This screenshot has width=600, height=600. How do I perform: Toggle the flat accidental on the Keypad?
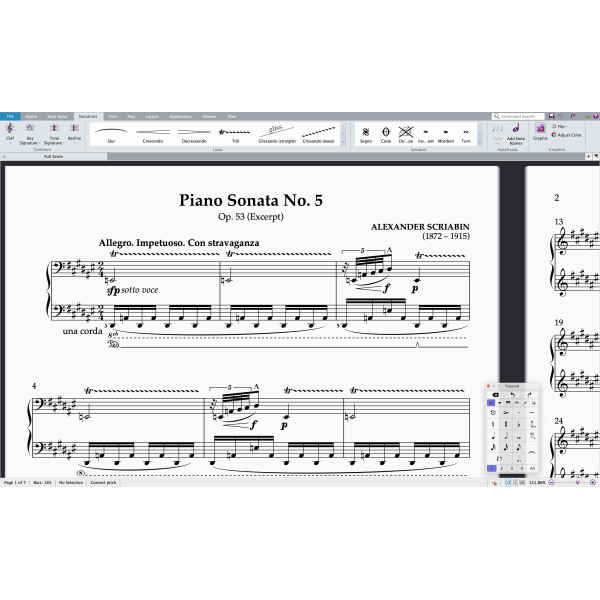518,424
